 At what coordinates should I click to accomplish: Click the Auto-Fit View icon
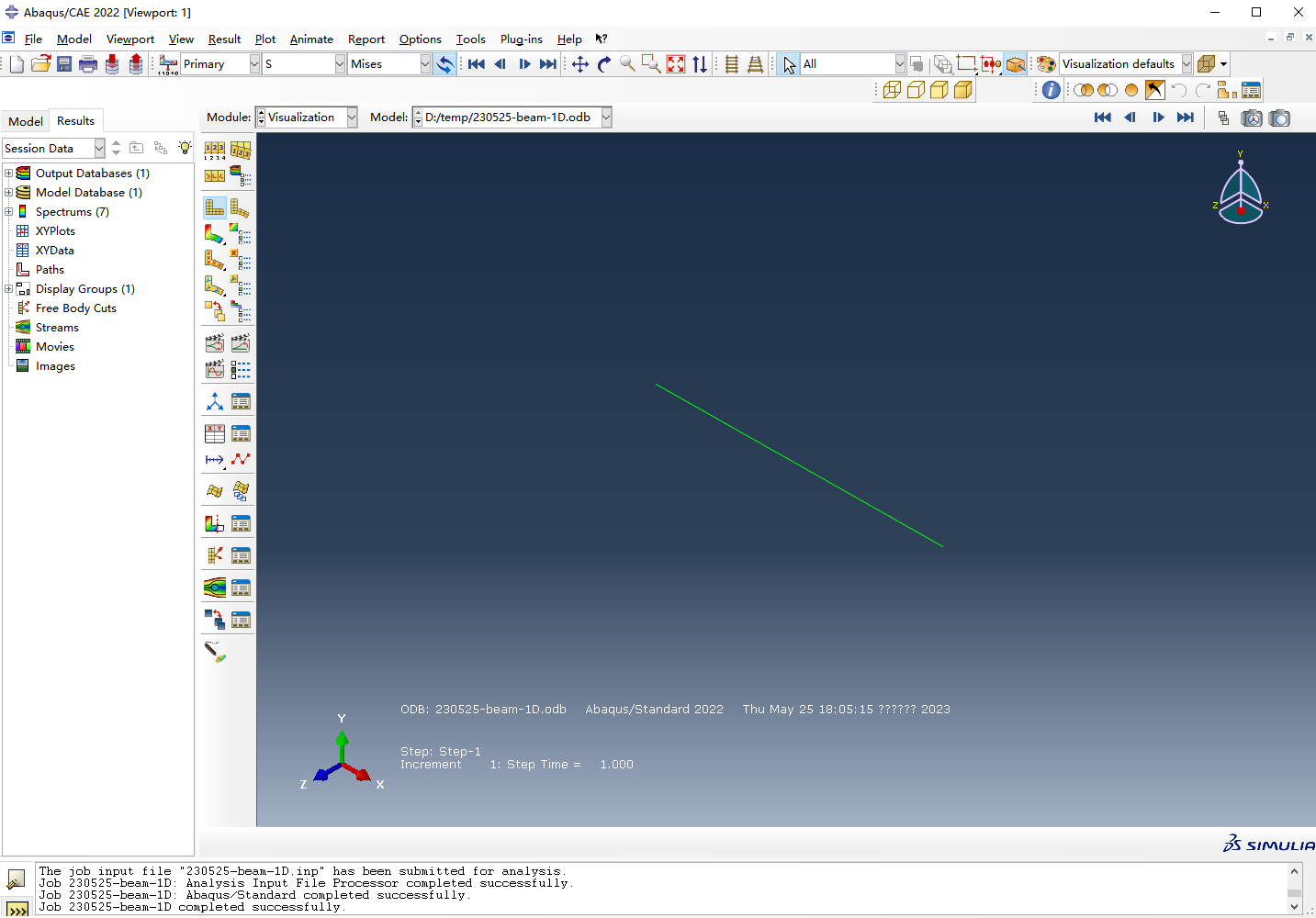click(x=676, y=64)
